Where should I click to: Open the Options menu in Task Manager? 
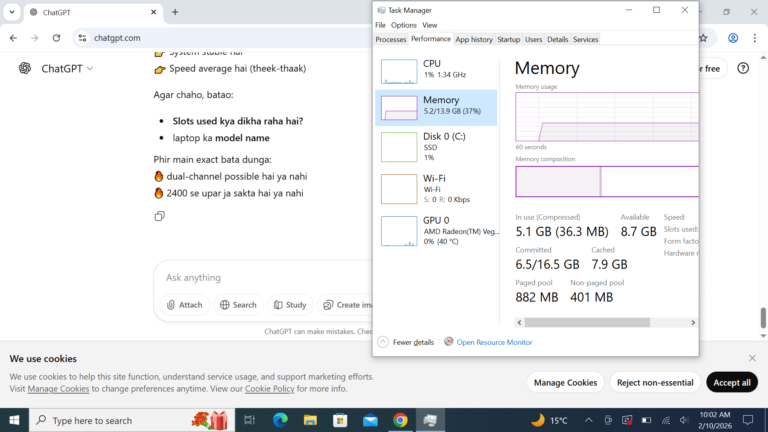point(404,25)
